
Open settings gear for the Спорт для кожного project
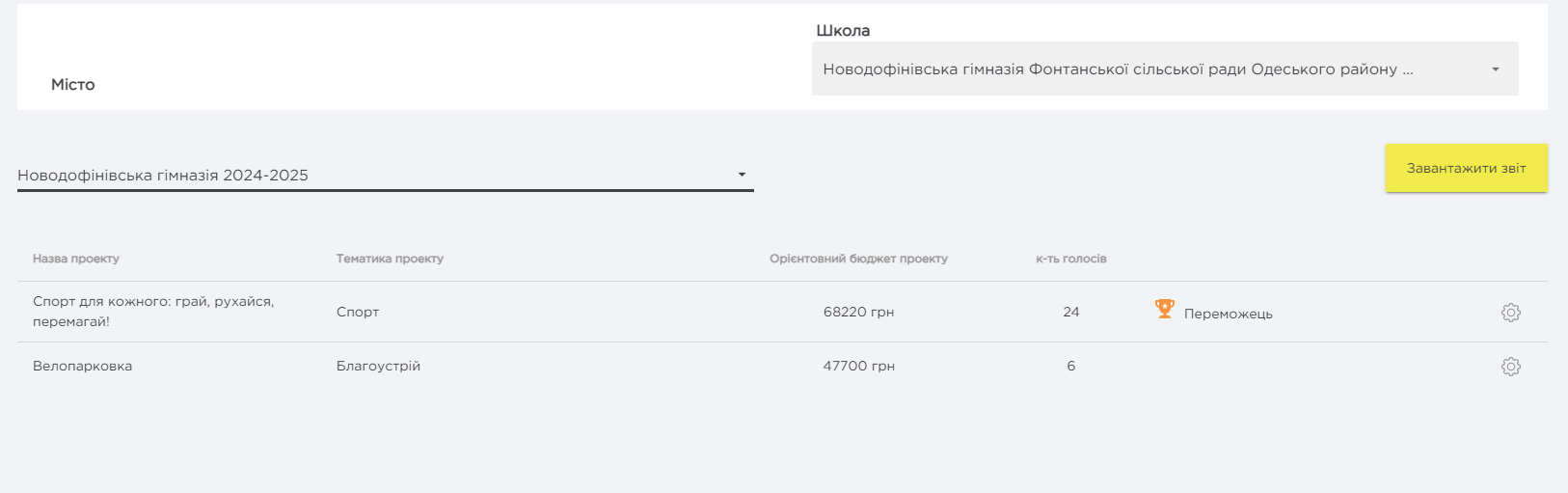point(1510,313)
